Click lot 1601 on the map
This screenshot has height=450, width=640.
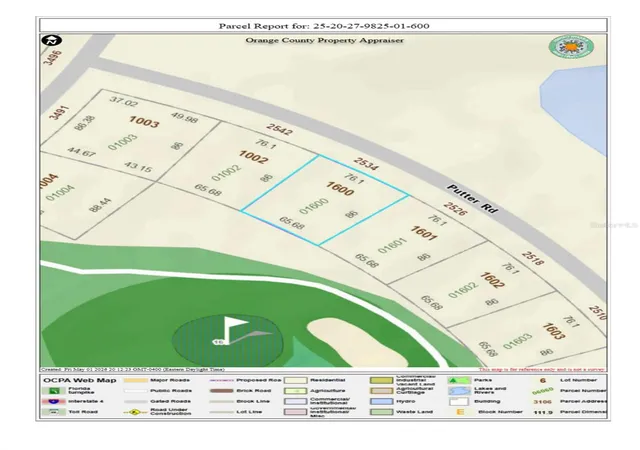pos(424,234)
